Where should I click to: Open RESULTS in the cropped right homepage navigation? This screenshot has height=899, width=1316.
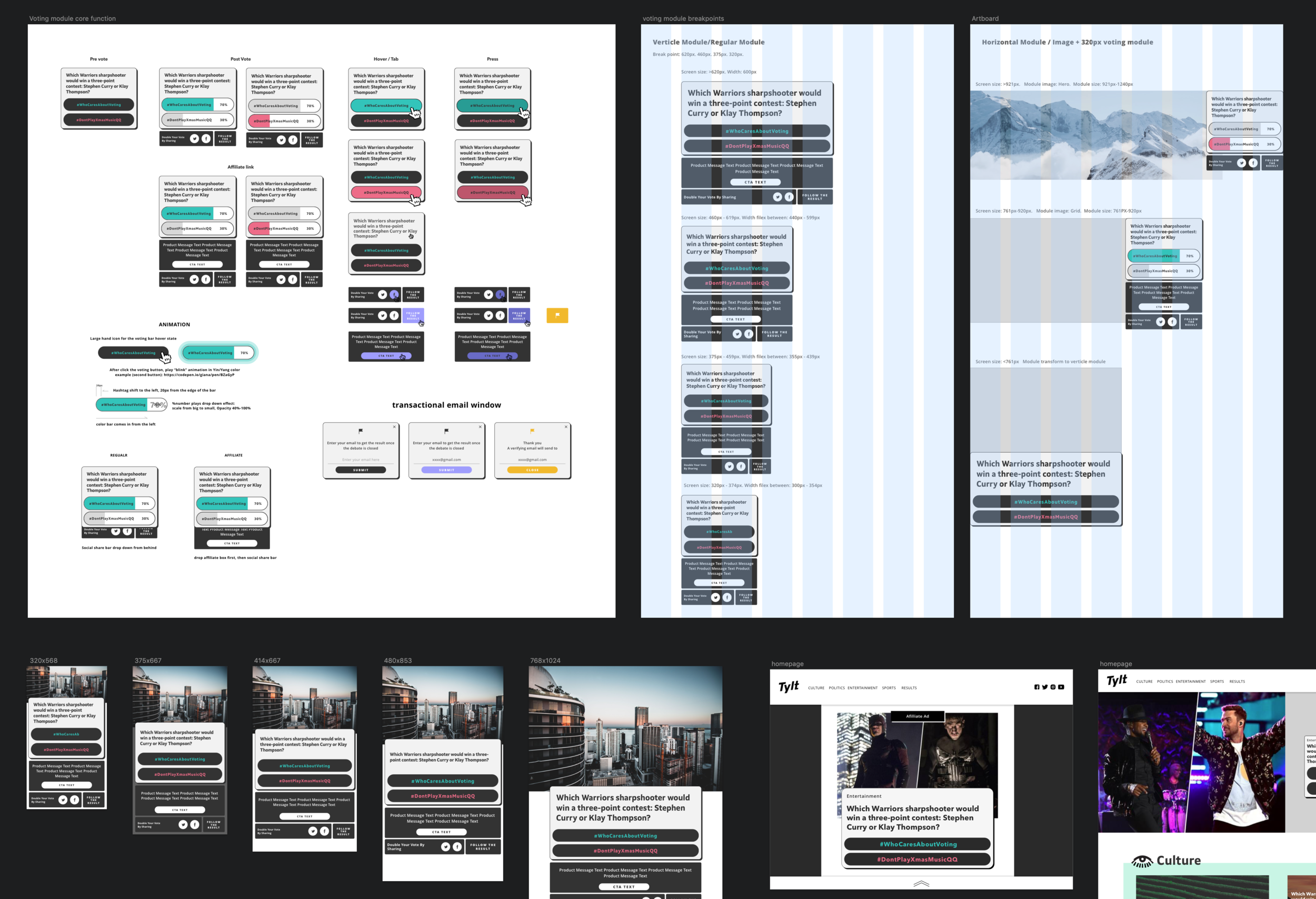coord(1237,682)
